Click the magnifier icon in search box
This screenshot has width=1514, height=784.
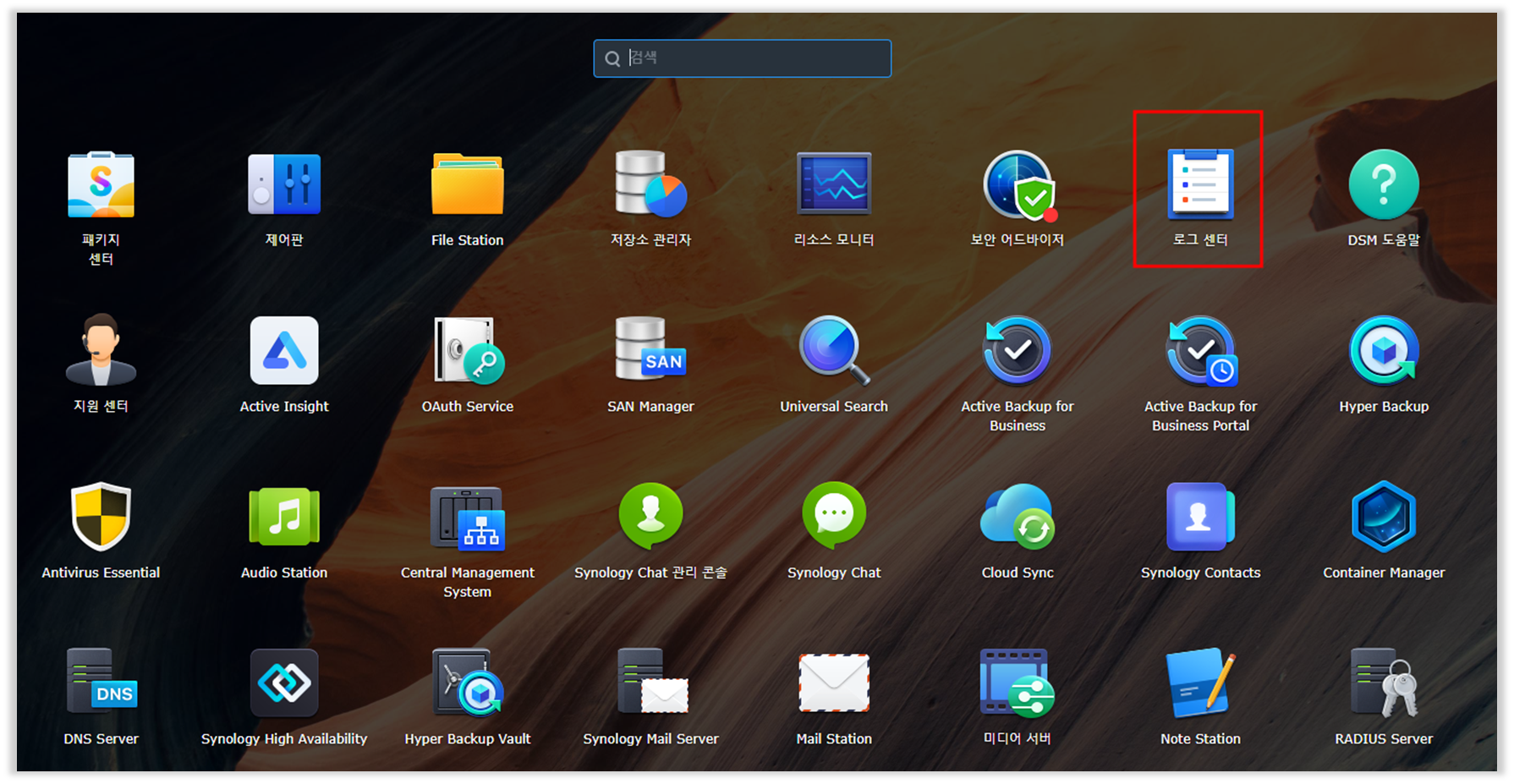(612, 58)
